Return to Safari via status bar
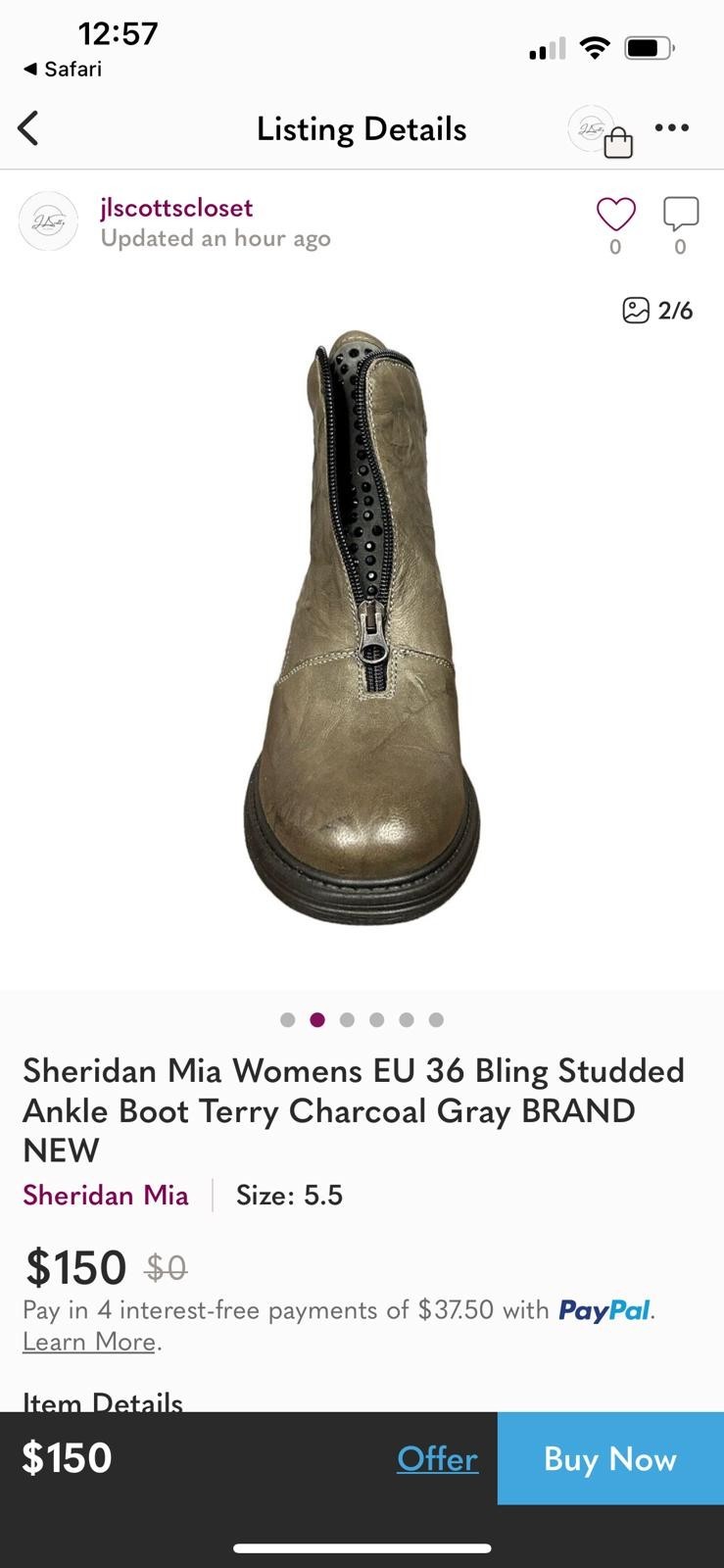This screenshot has width=724, height=1568. [62, 69]
